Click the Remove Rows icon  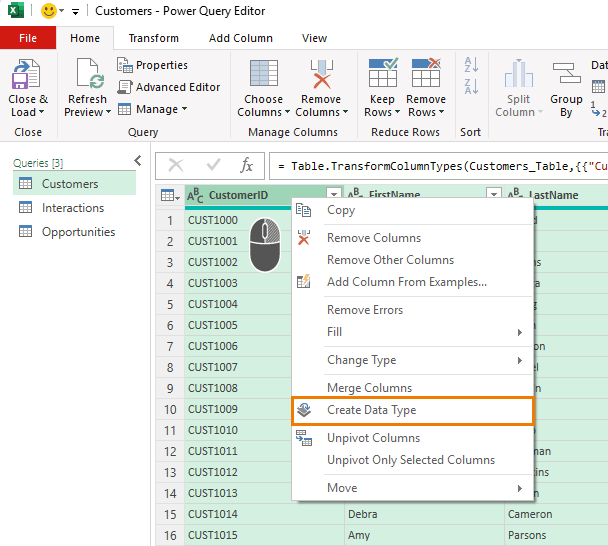click(426, 73)
